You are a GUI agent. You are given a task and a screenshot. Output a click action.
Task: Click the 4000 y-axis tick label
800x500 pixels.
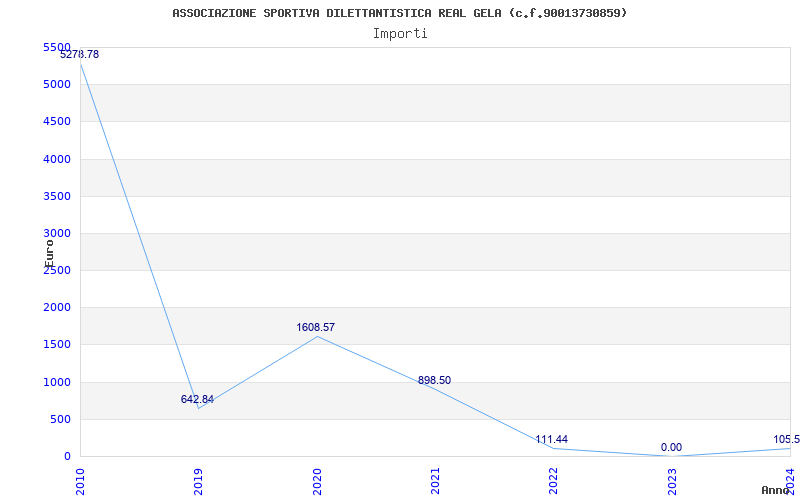57,159
